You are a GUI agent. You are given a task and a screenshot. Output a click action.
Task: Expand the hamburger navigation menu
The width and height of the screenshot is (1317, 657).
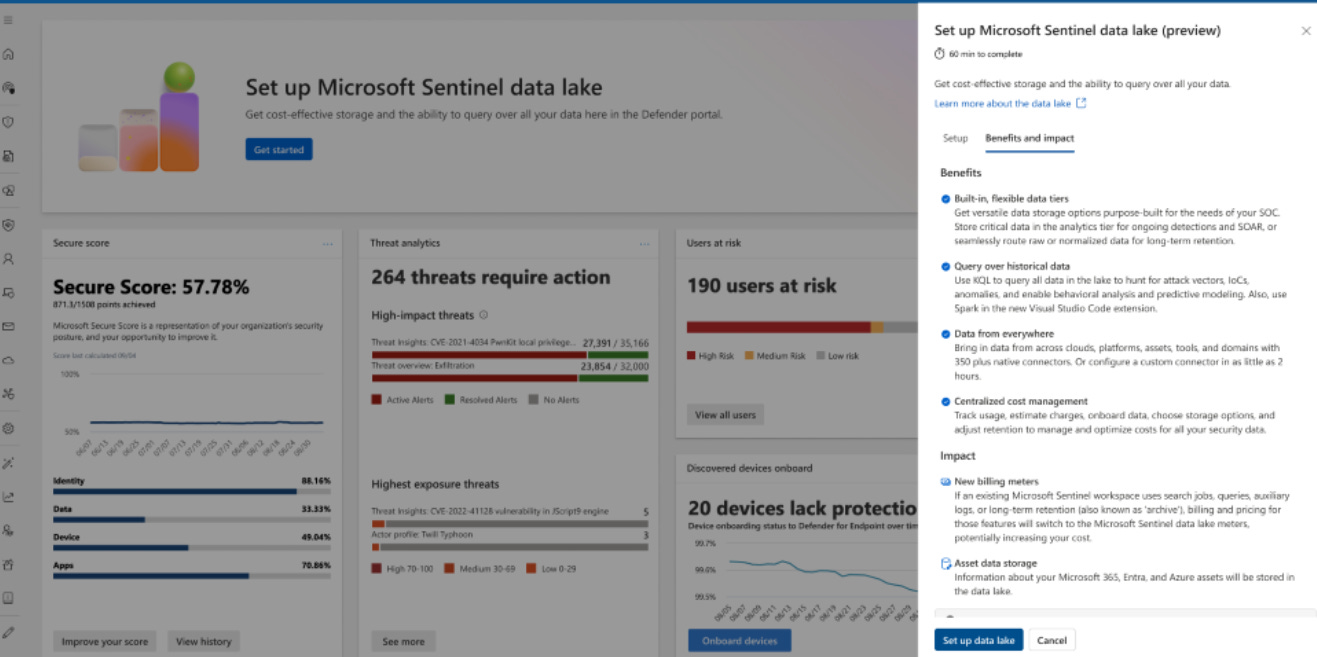(8, 20)
